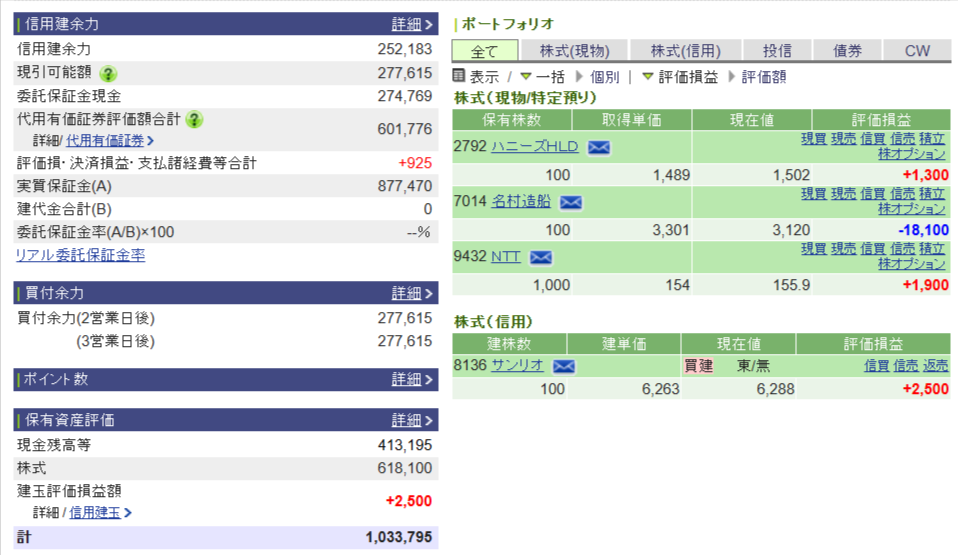Open the help icon beside 現引可能額
Image resolution: width=958 pixels, height=555 pixels.
coord(108,74)
